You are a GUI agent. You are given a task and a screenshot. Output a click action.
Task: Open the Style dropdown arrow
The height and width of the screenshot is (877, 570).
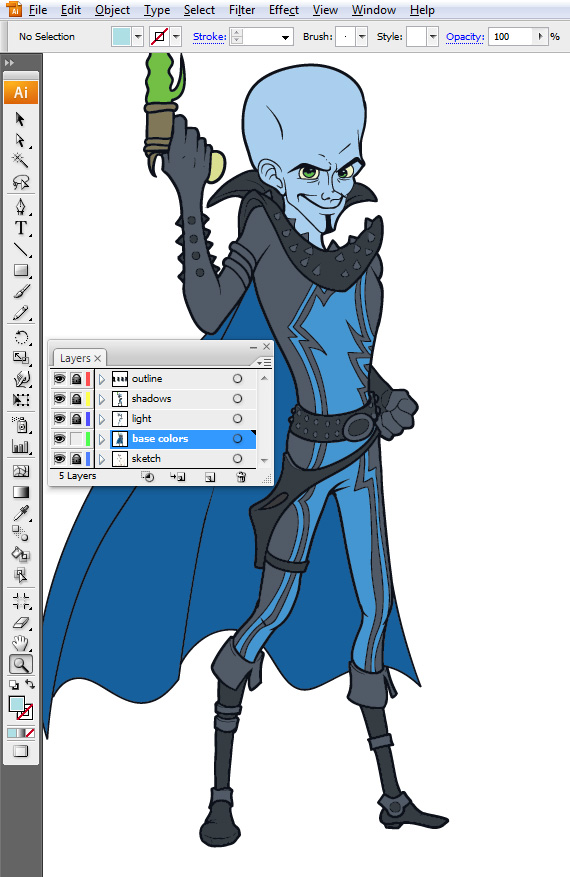pos(432,37)
